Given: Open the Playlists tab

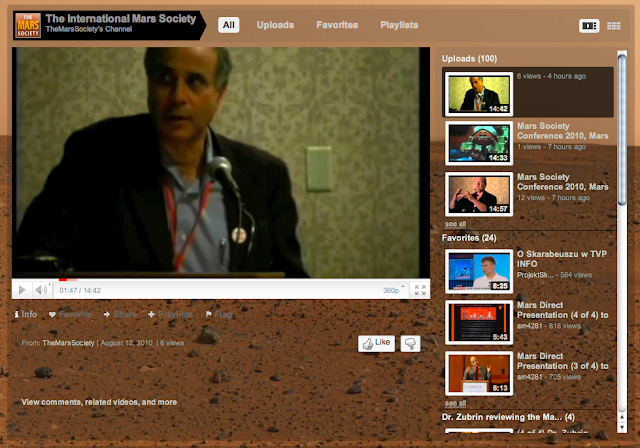Looking at the screenshot, I should [399, 25].
